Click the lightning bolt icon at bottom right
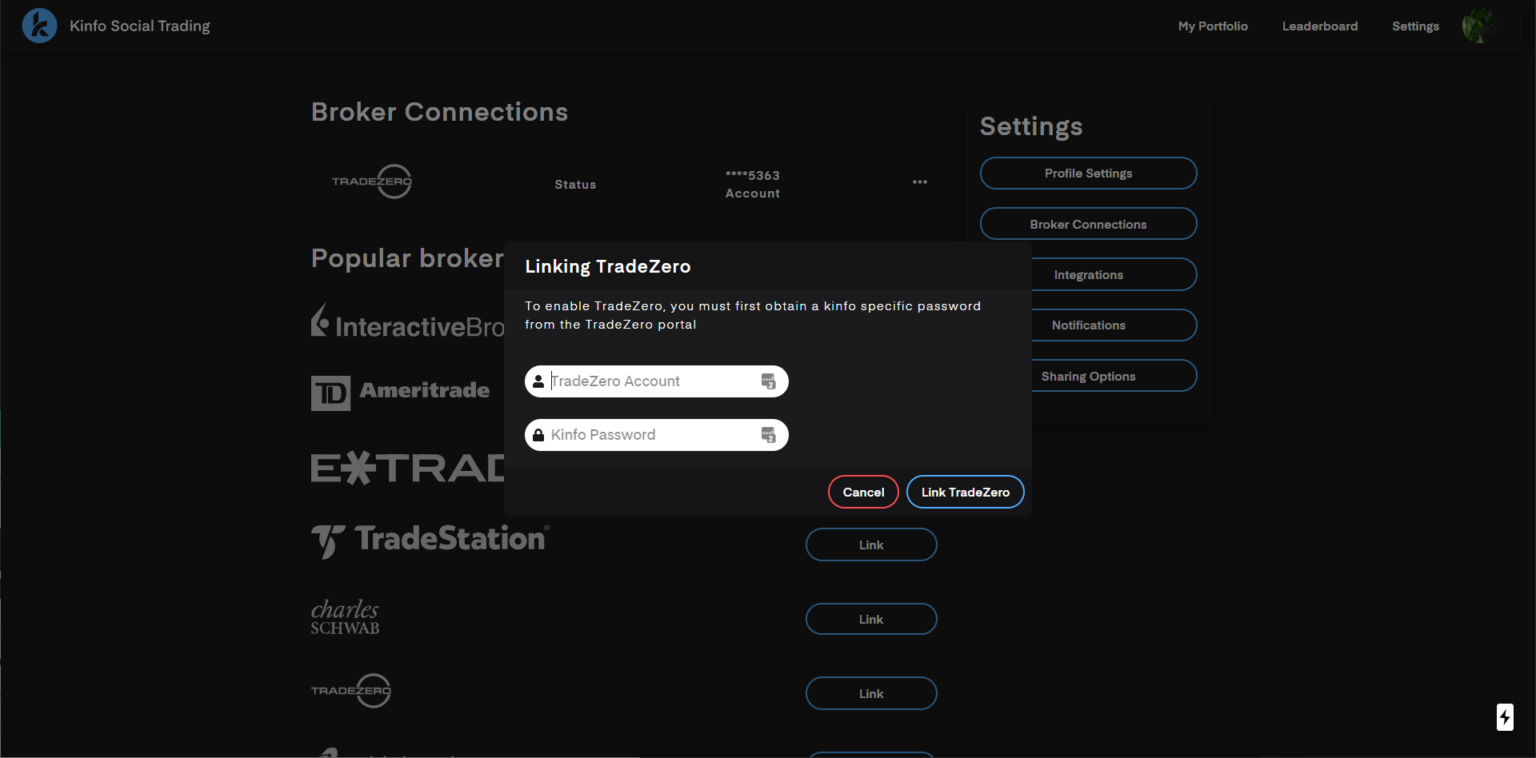1536x758 pixels. point(1504,717)
